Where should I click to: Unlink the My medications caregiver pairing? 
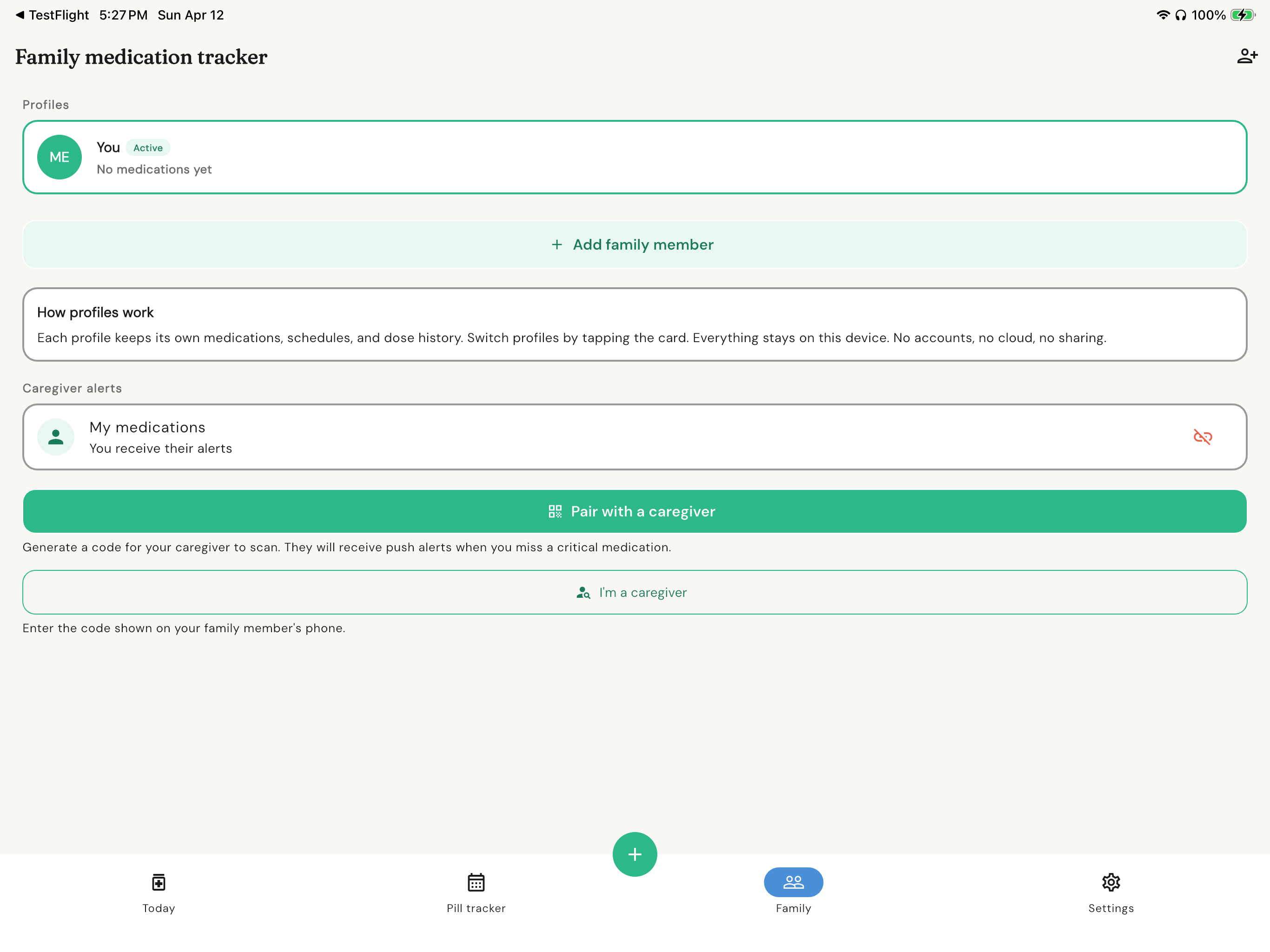[x=1202, y=437]
